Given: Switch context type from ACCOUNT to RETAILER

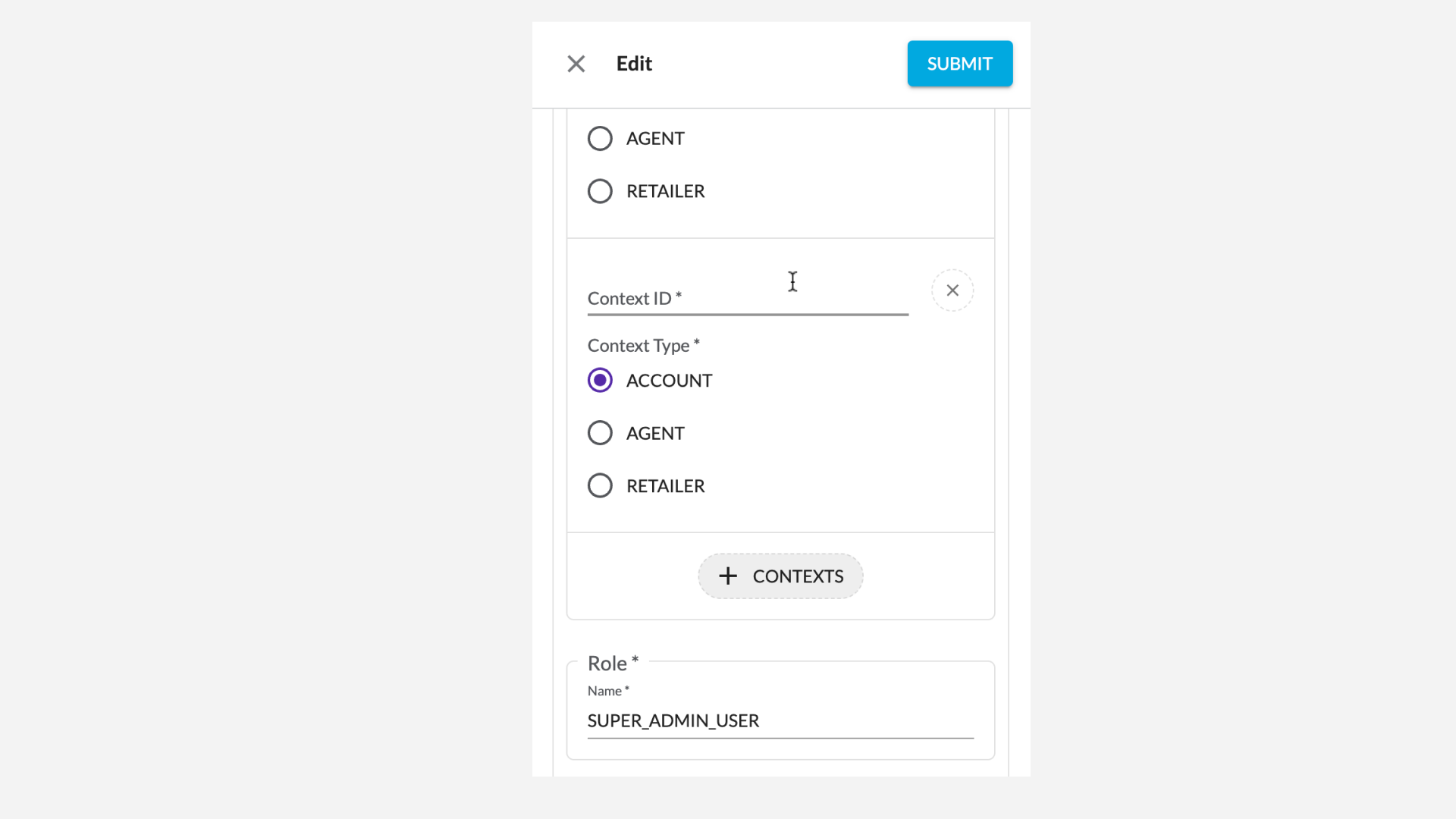Looking at the screenshot, I should coord(600,485).
